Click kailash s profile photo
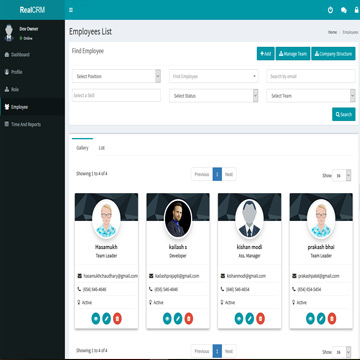 178,219
